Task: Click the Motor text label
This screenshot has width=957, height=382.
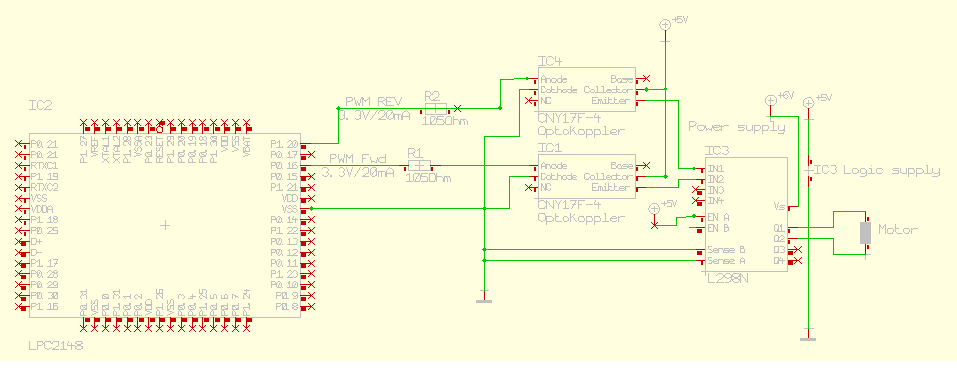Action: pyautogui.click(x=898, y=230)
